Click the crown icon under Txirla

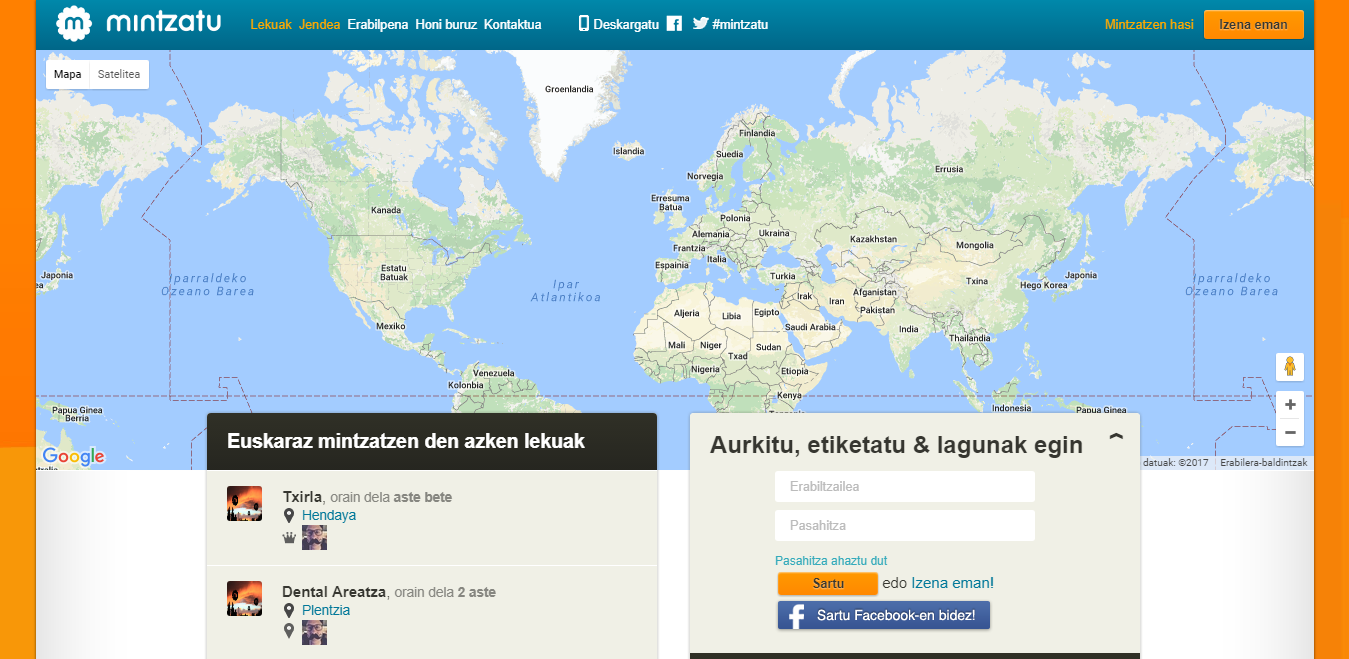point(289,538)
